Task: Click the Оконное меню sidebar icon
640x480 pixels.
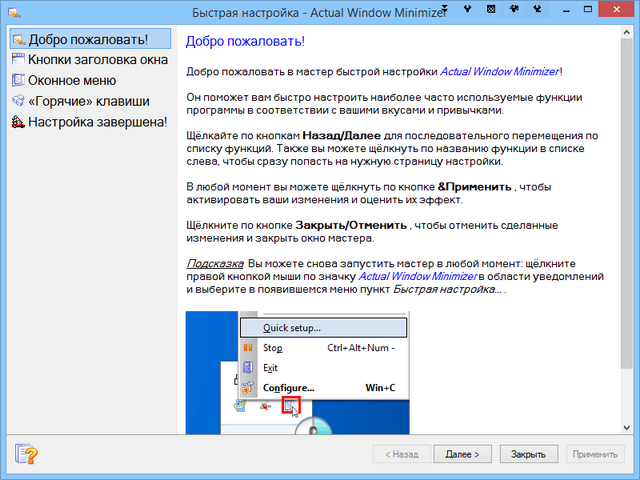Action: pos(18,81)
